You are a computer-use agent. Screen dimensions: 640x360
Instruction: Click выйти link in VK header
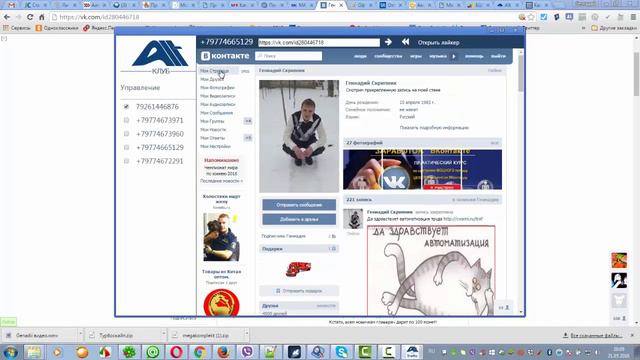498,56
